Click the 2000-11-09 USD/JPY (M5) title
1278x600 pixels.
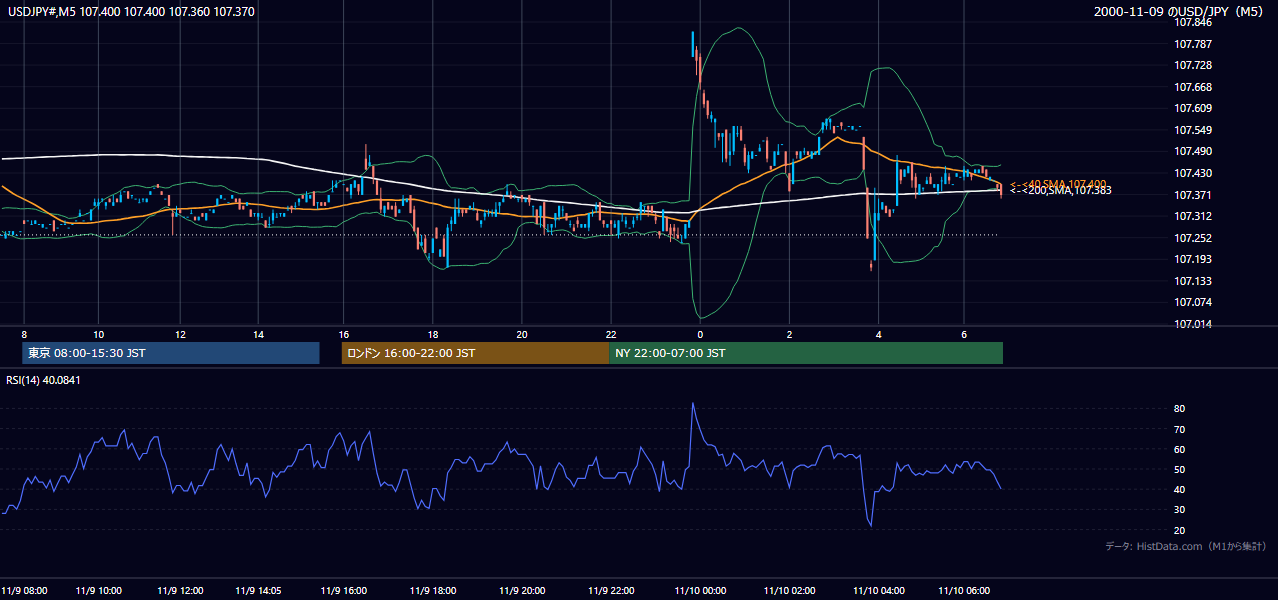point(1180,11)
